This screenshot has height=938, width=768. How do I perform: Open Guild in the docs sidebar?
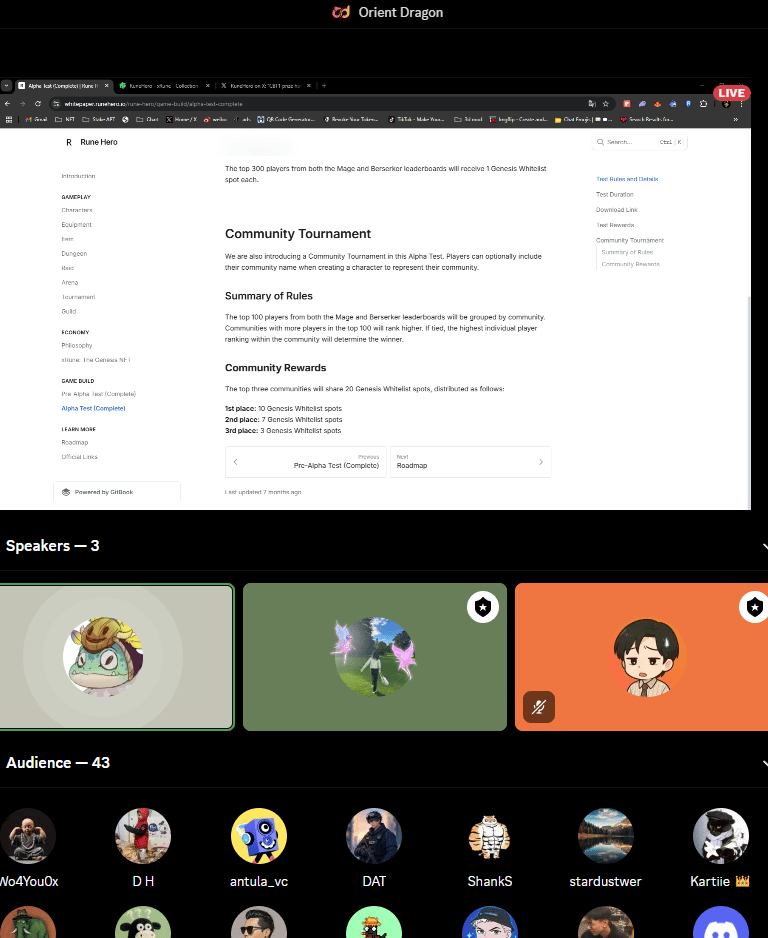[x=68, y=311]
